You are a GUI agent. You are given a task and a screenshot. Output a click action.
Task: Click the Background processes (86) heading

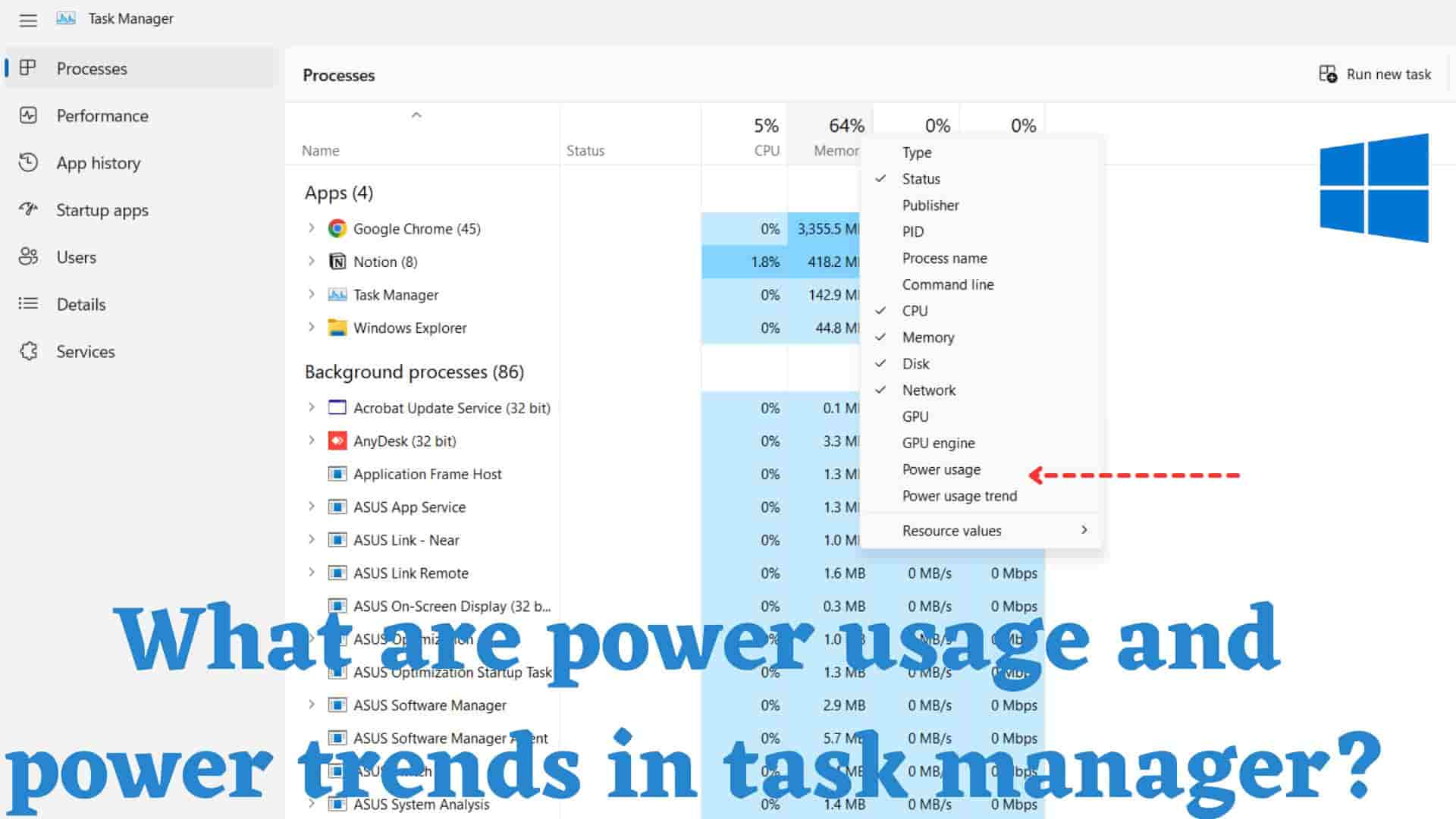414,372
